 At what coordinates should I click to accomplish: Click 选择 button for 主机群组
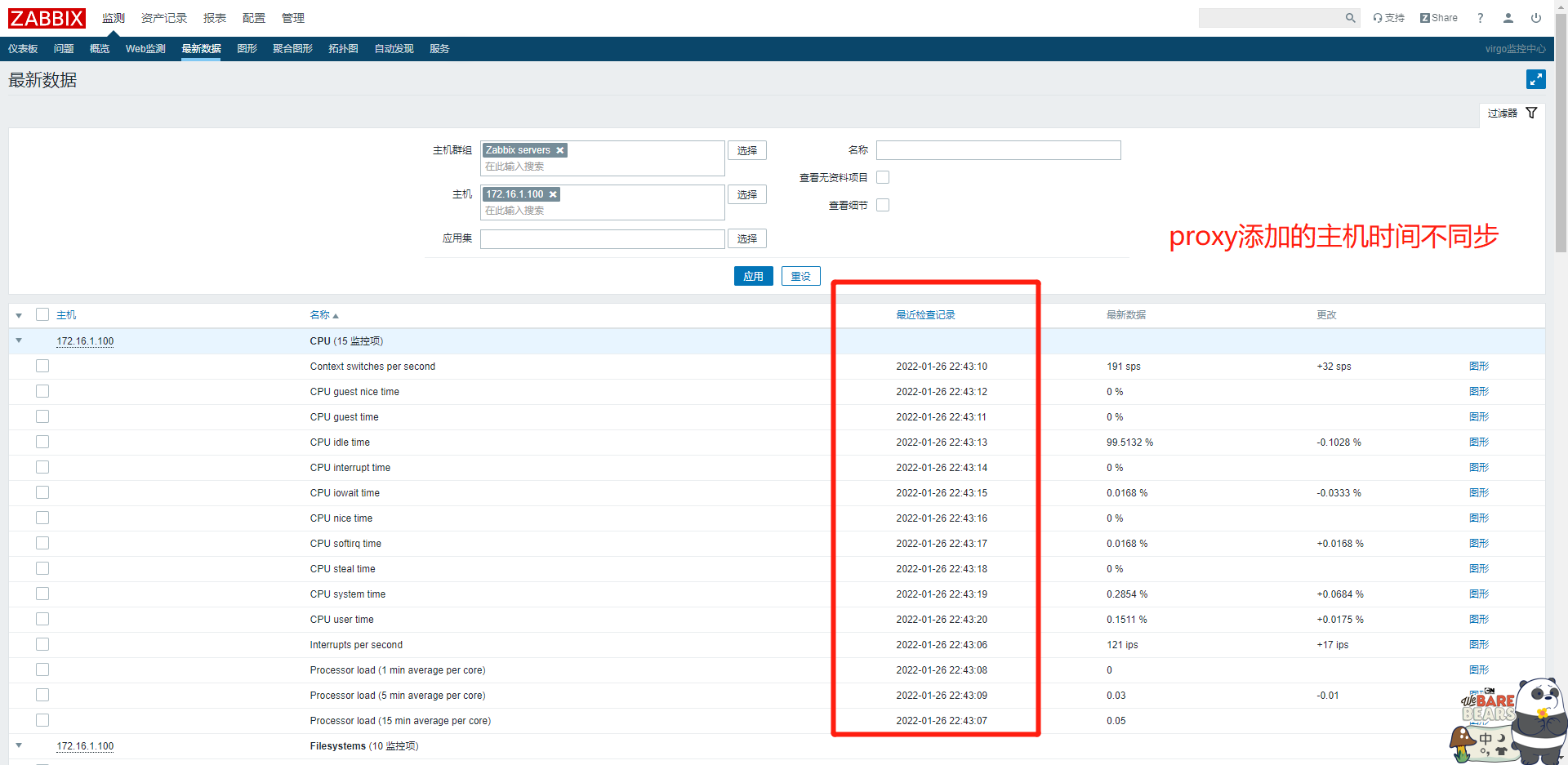pos(747,150)
